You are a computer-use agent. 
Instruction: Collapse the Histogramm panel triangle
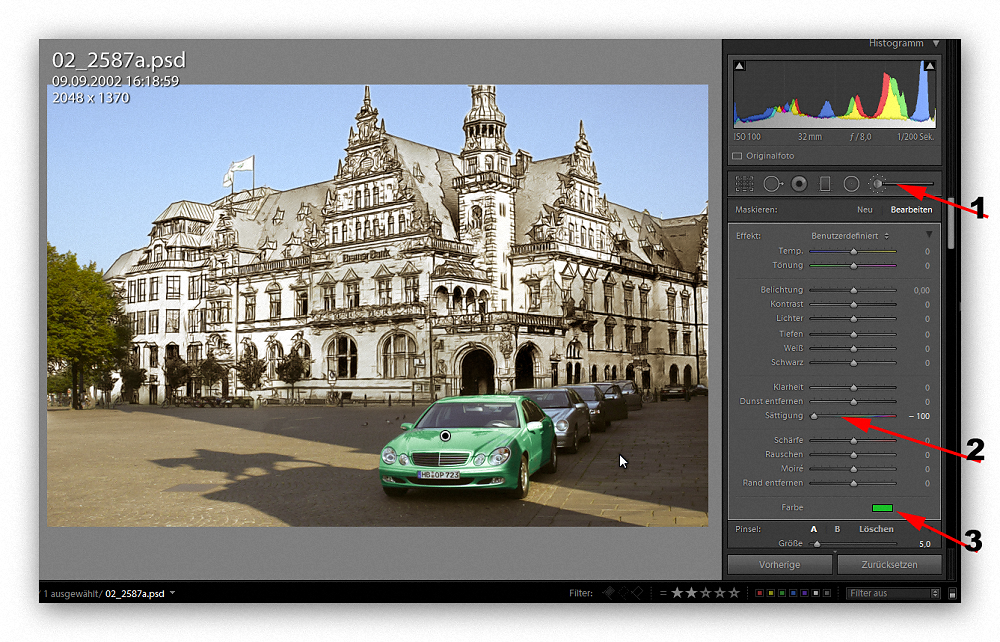point(936,43)
